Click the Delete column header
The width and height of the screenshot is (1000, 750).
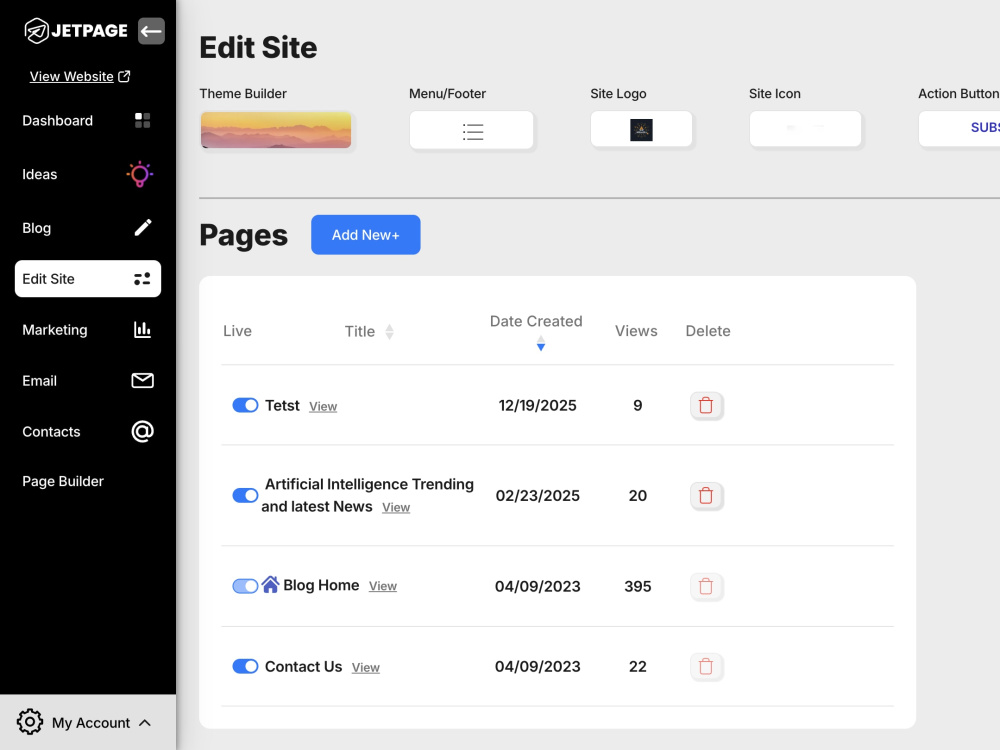tap(708, 331)
